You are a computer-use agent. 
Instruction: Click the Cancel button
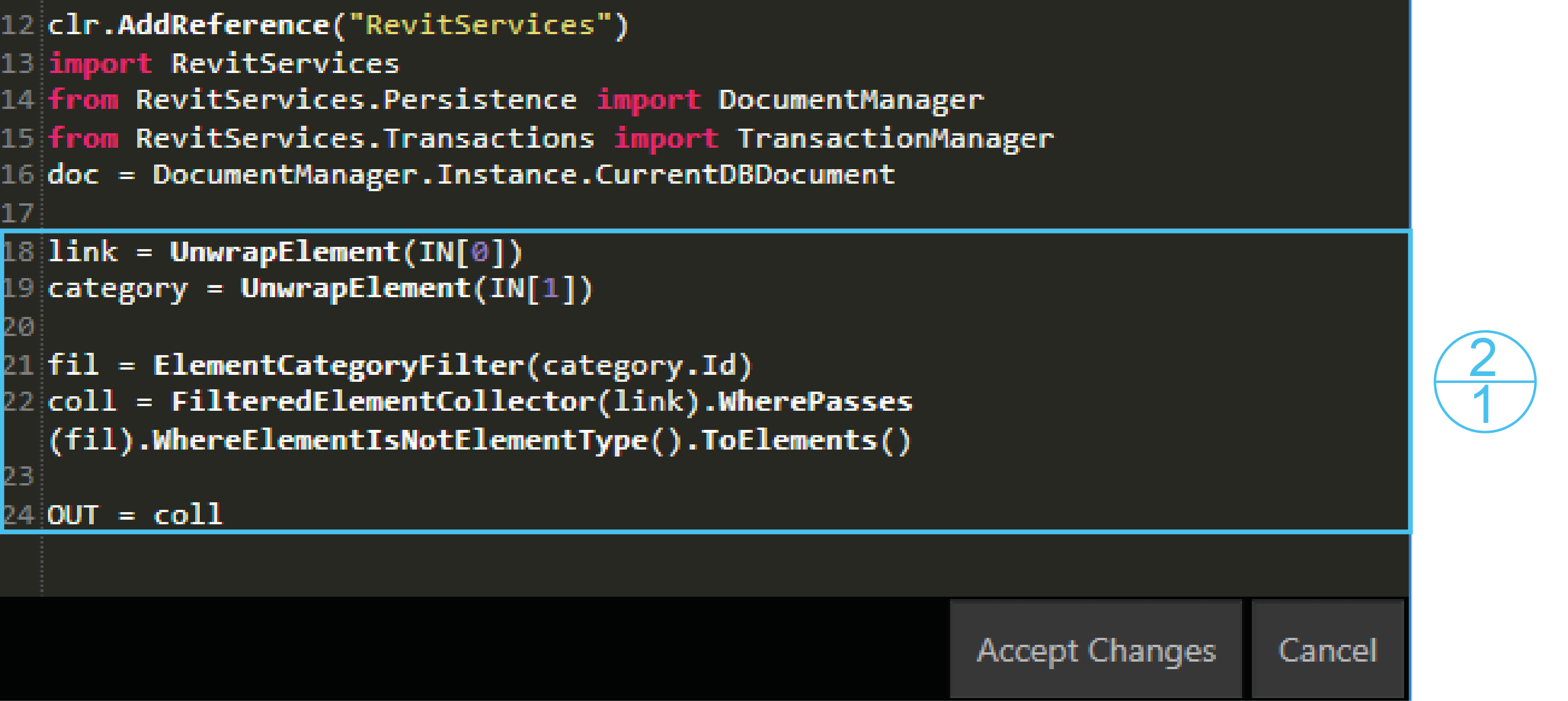tap(1327, 650)
